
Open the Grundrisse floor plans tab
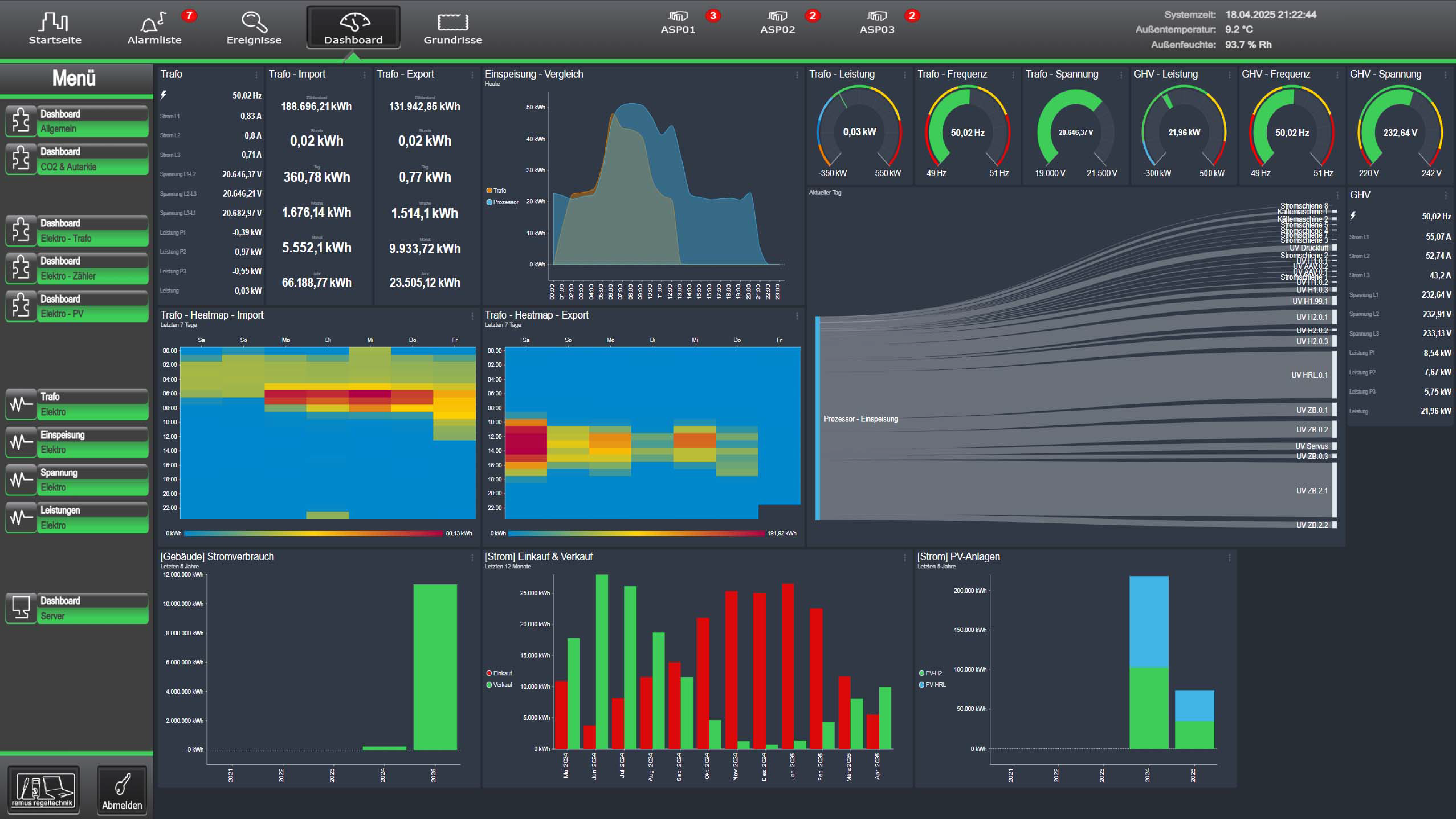pos(453,28)
